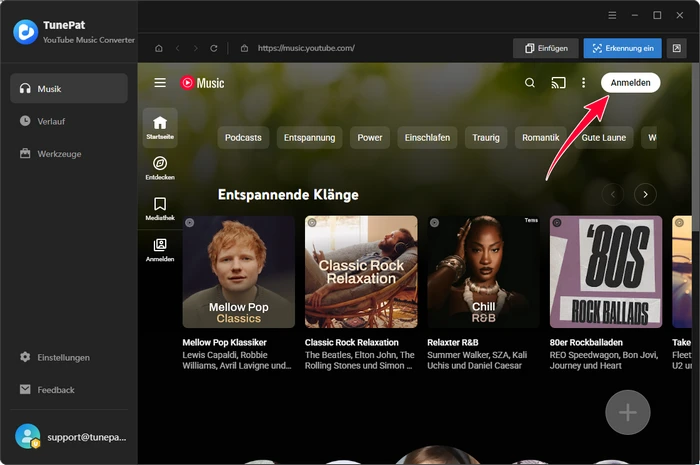Select the Gute Laune chip
The width and height of the screenshot is (700, 465).
tap(604, 137)
